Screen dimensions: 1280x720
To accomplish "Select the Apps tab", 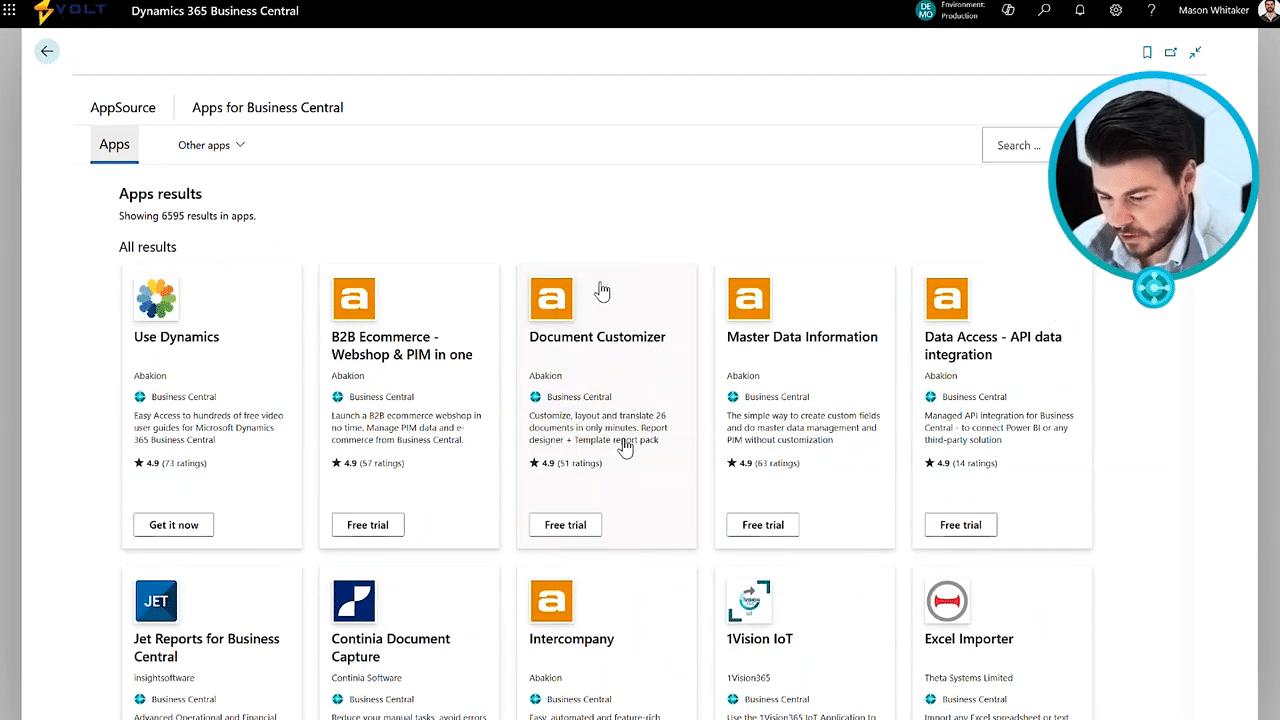I will (x=114, y=144).
